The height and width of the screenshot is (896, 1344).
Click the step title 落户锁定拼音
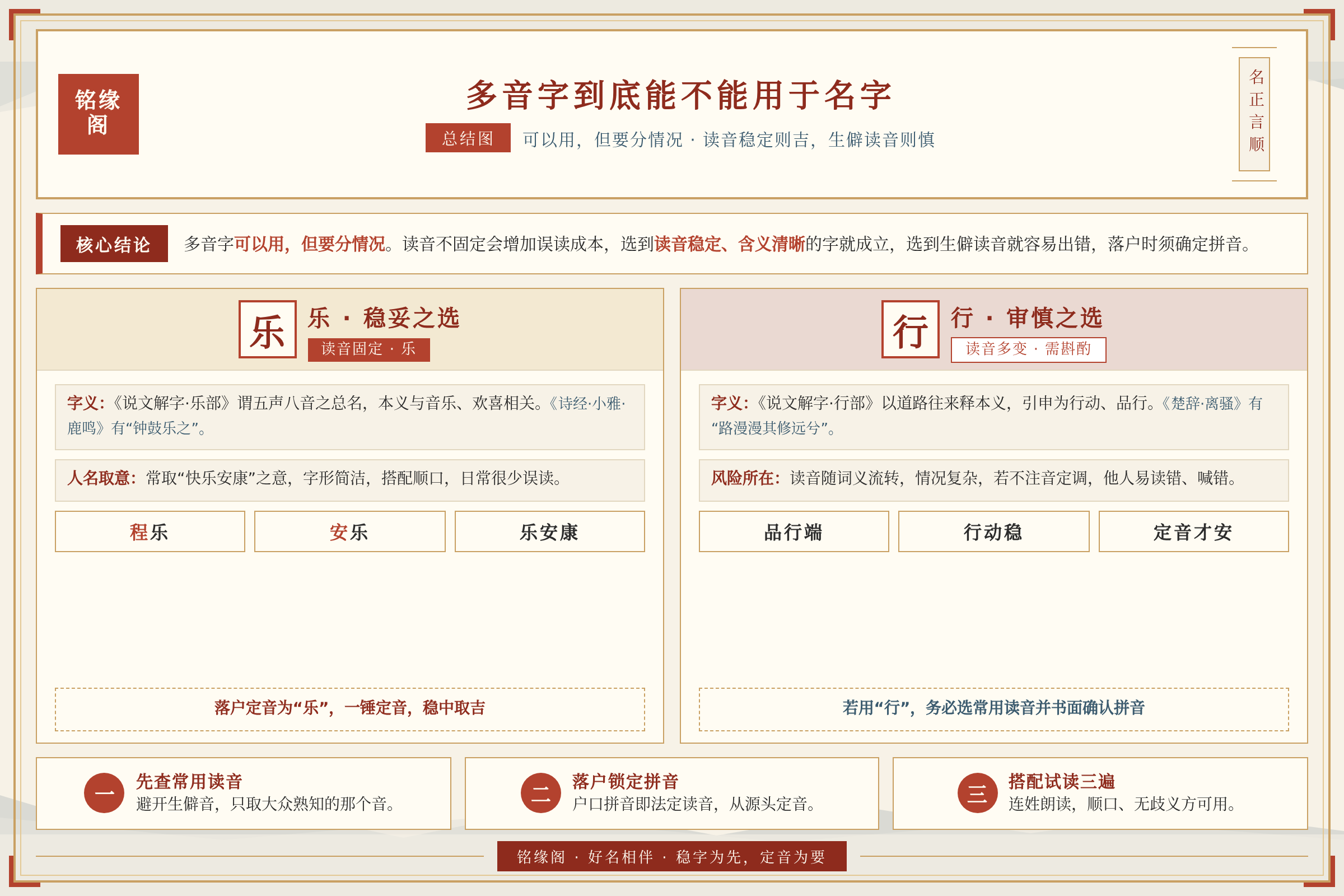coord(625,782)
